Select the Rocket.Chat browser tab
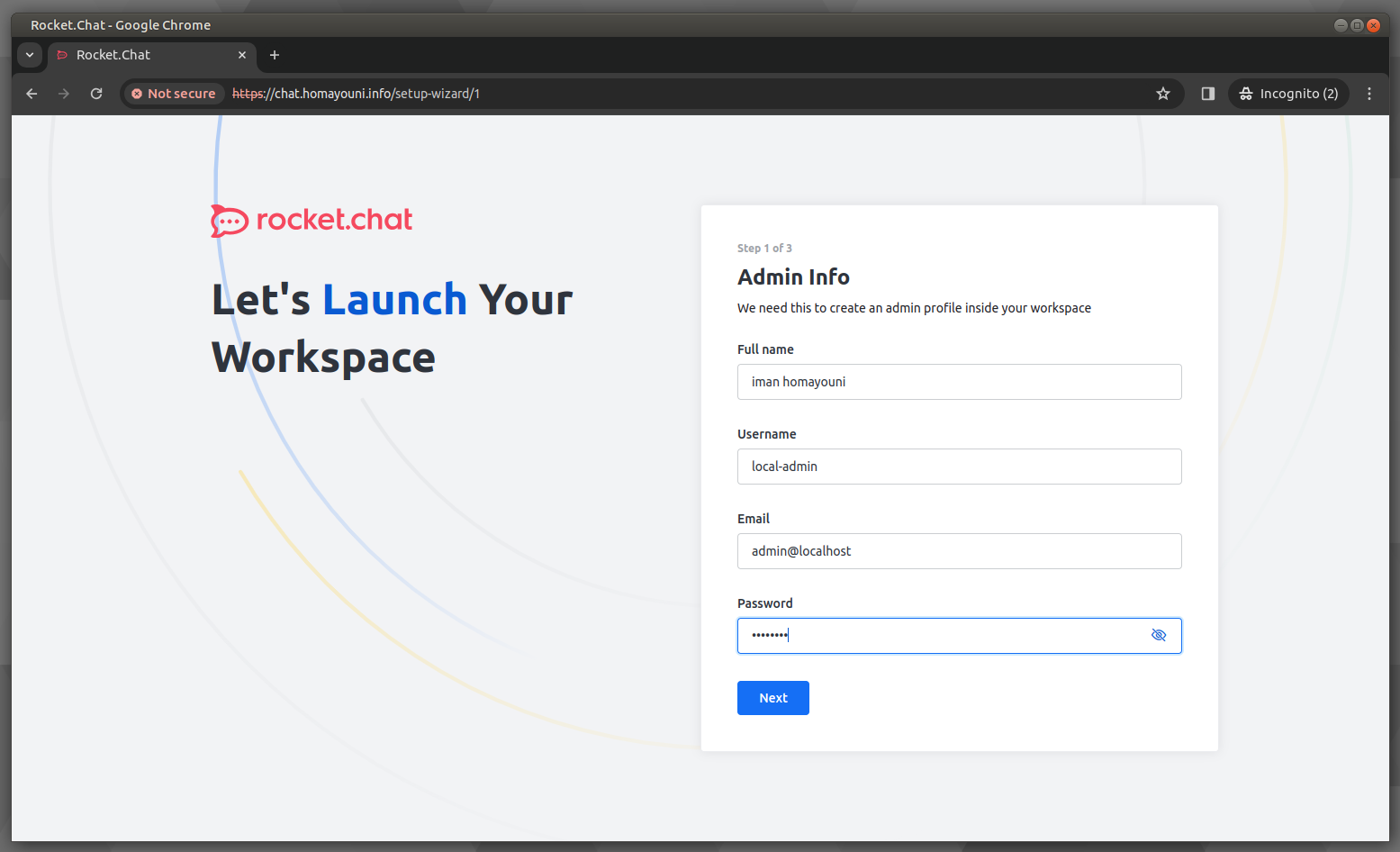The width and height of the screenshot is (1400, 852). (x=151, y=55)
